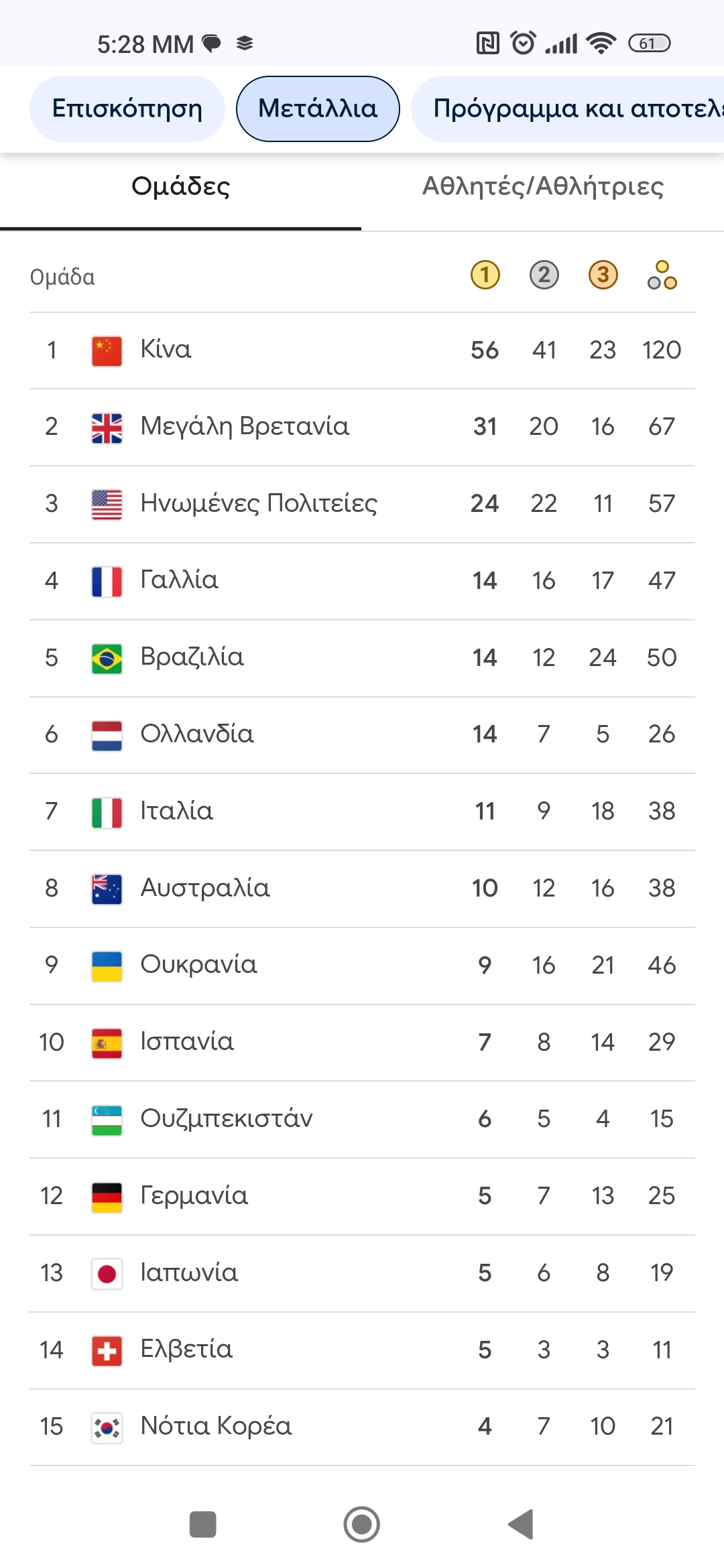Image resolution: width=724 pixels, height=1568 pixels.
Task: Tap the China flag icon
Action: pos(107,351)
